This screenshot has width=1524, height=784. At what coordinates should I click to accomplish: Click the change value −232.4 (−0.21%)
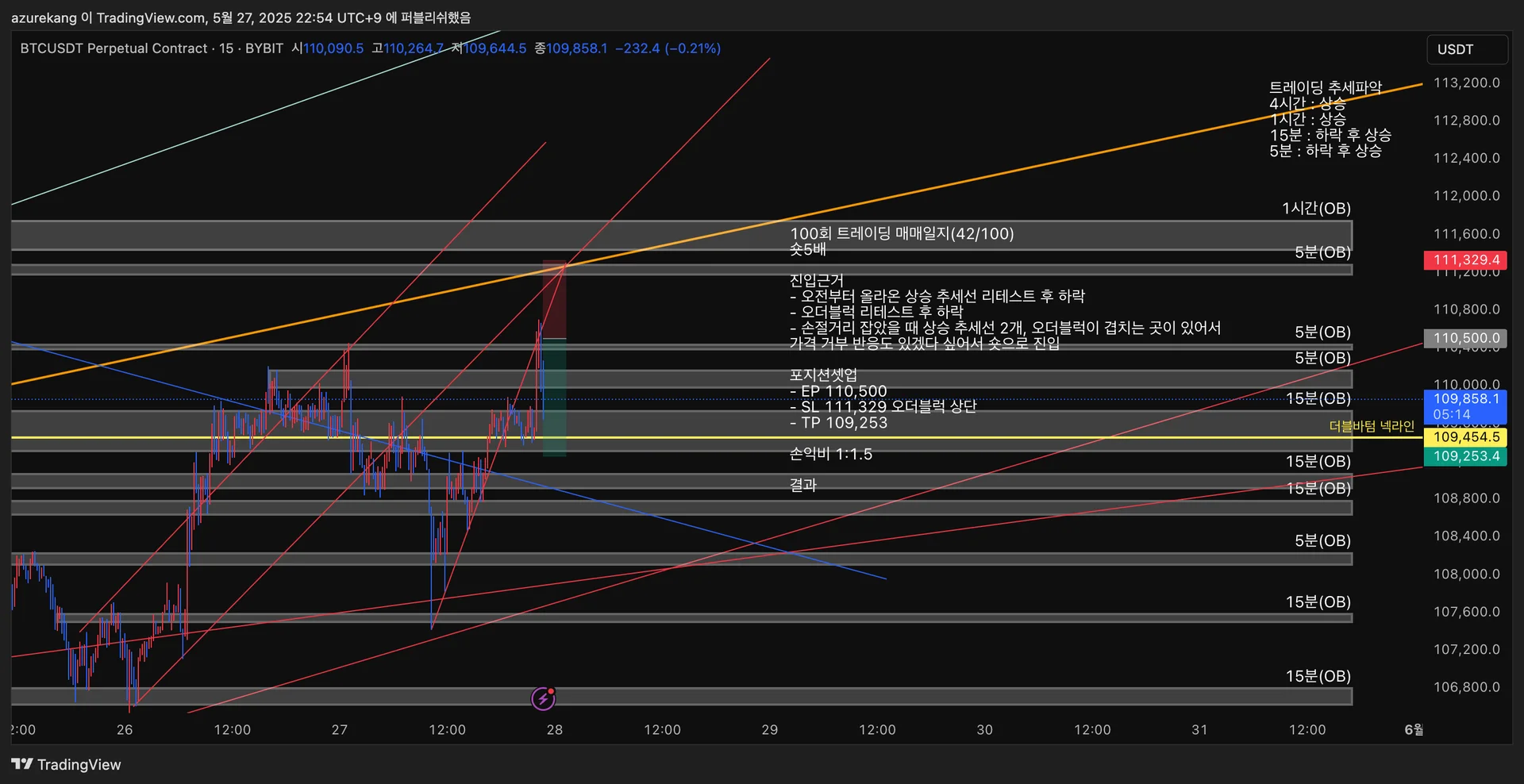click(x=668, y=48)
